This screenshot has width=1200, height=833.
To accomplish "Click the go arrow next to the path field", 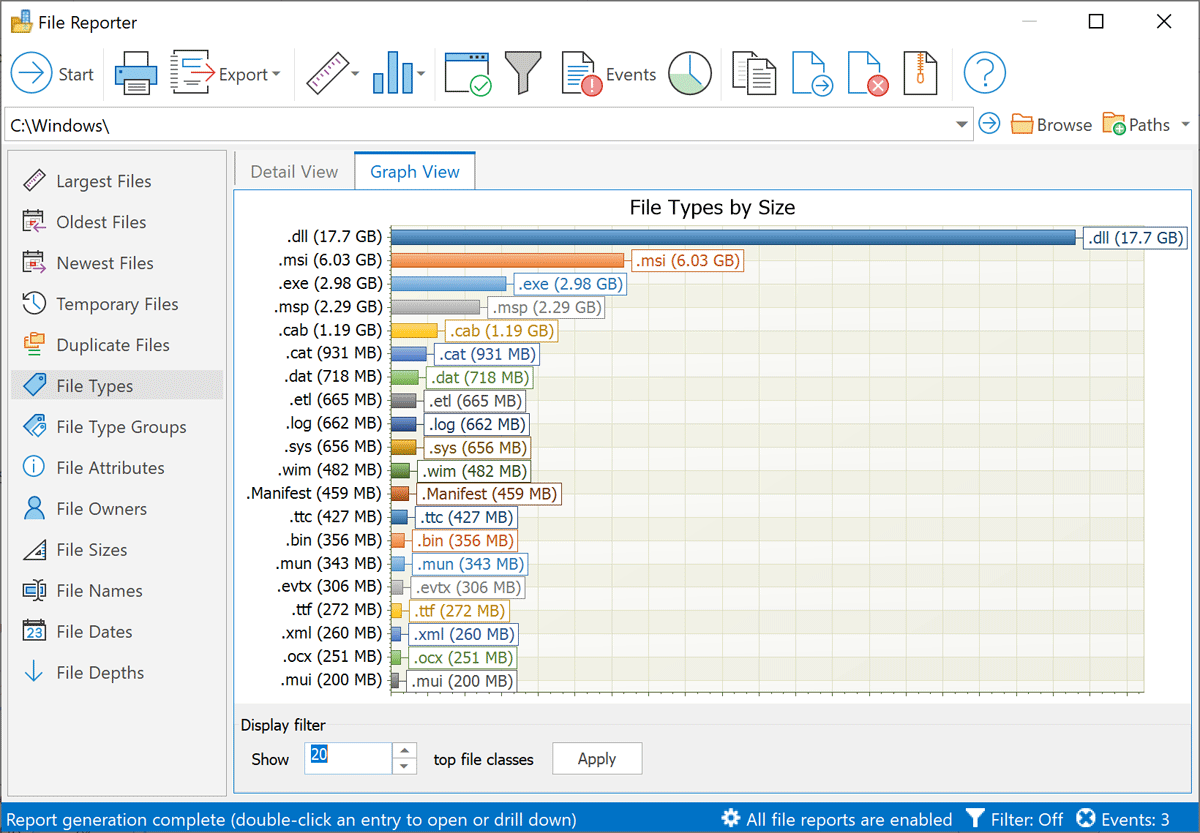I will coord(989,124).
